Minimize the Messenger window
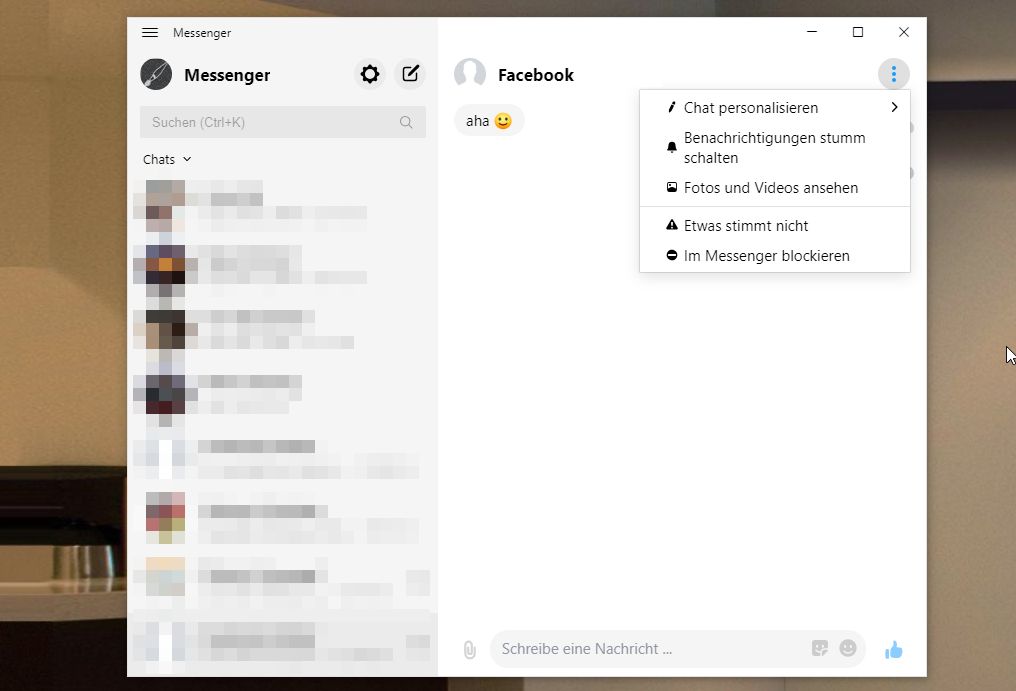This screenshot has height=691, width=1016. coord(812,32)
